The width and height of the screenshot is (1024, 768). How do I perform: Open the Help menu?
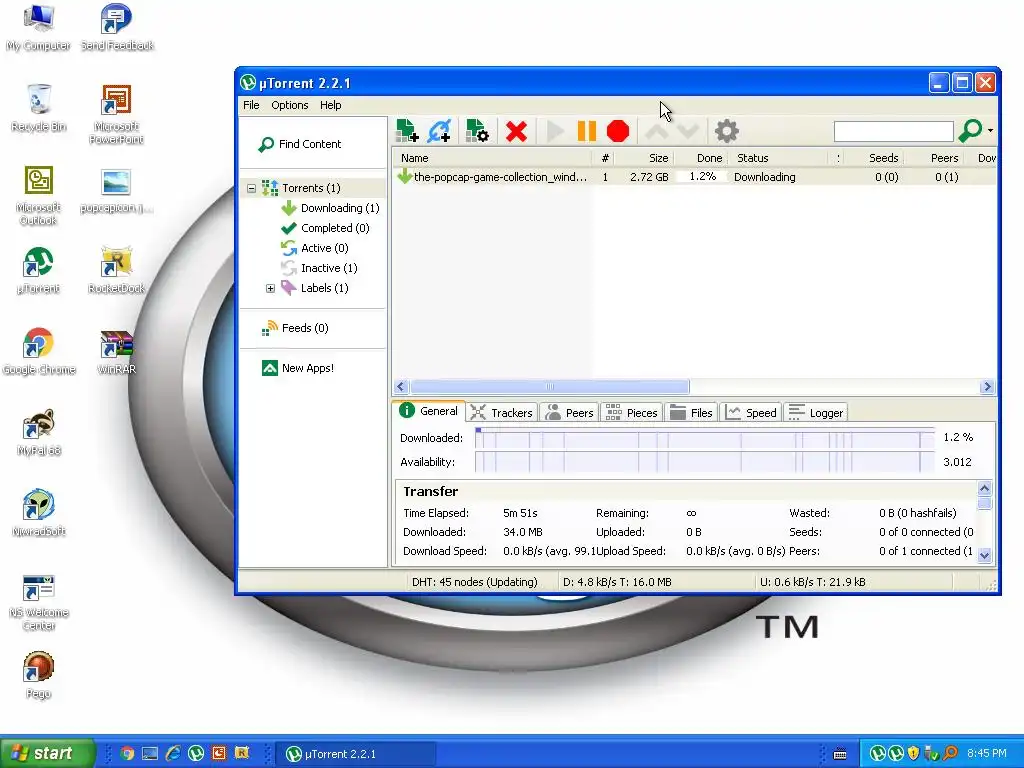click(330, 105)
